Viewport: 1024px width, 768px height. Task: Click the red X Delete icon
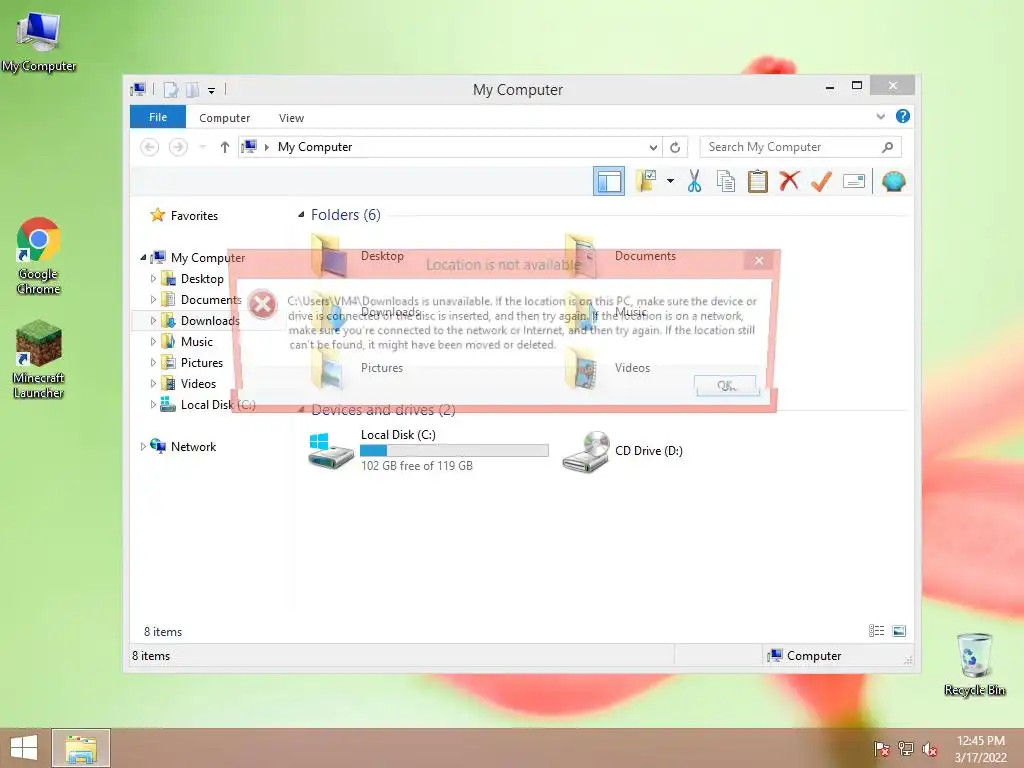pyautogui.click(x=789, y=181)
